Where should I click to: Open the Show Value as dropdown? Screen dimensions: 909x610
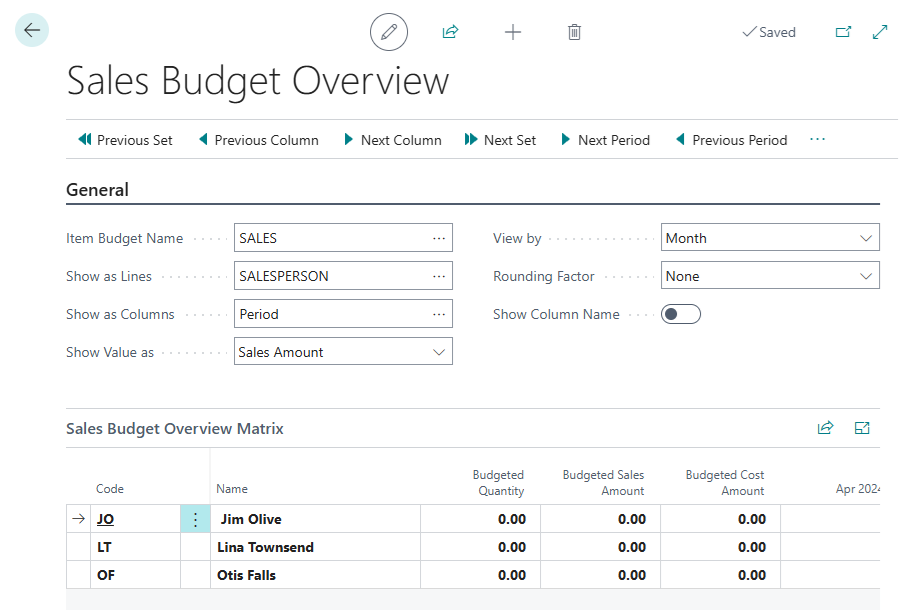343,352
